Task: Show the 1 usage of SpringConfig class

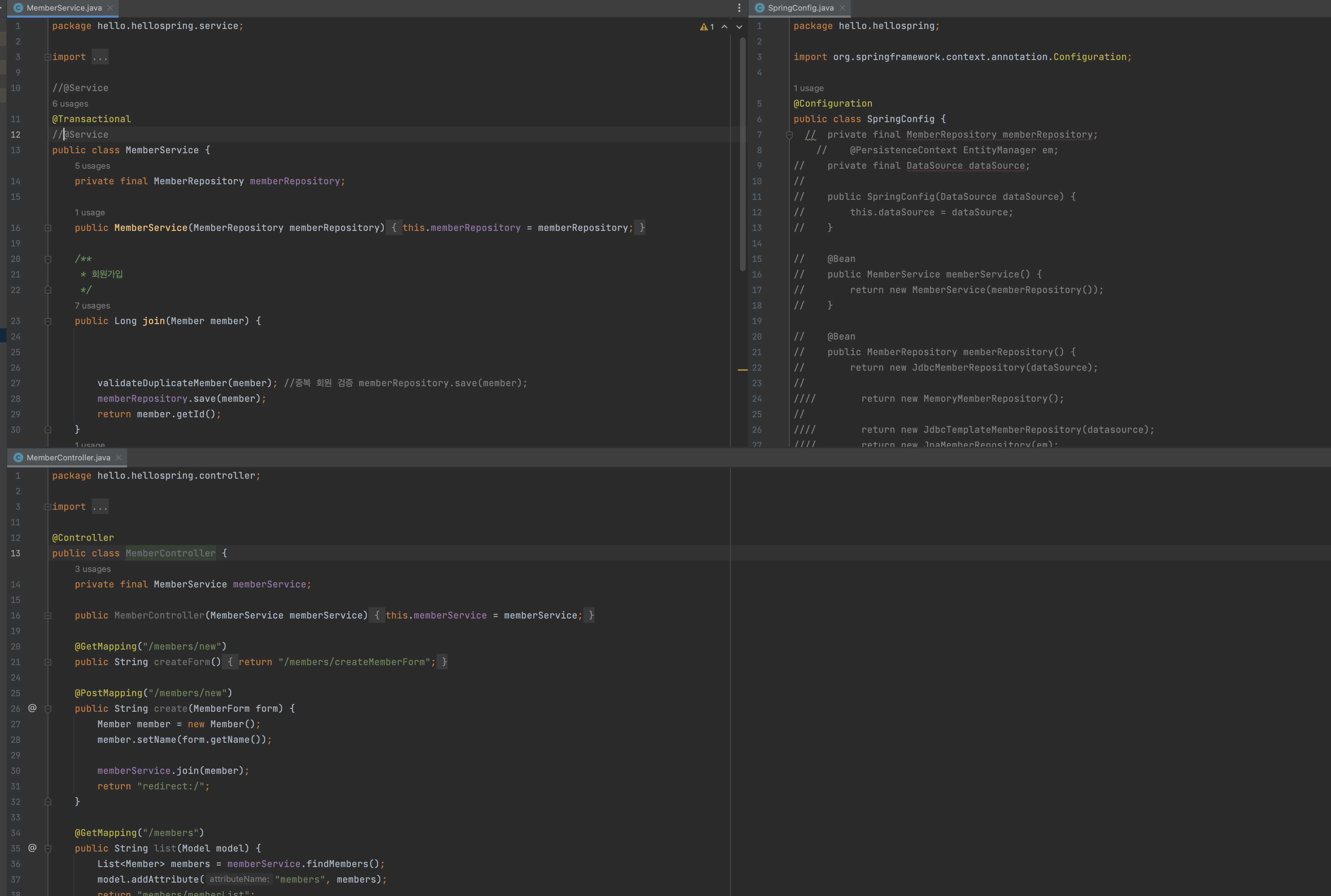Action: [808, 88]
